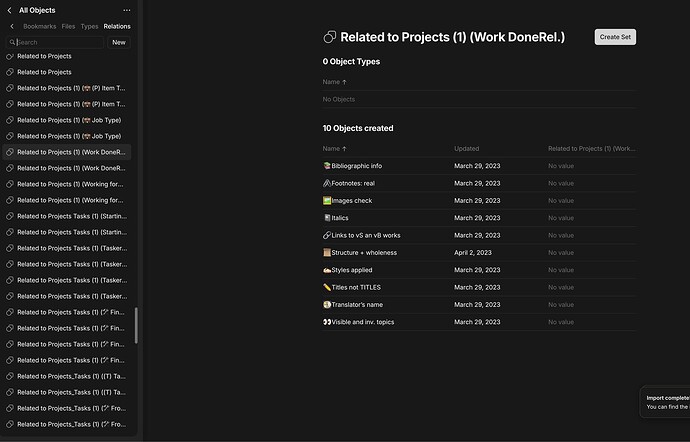Click the icon of Translator's name
Image resolution: width=690 pixels, height=442 pixels.
point(327,305)
